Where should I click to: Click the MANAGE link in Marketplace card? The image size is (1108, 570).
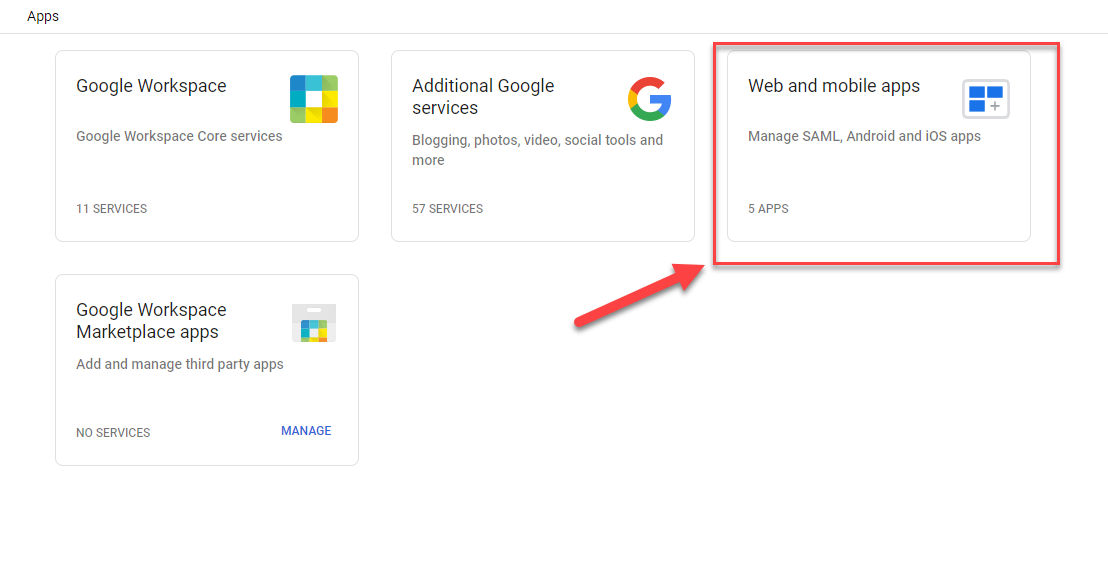coord(306,431)
